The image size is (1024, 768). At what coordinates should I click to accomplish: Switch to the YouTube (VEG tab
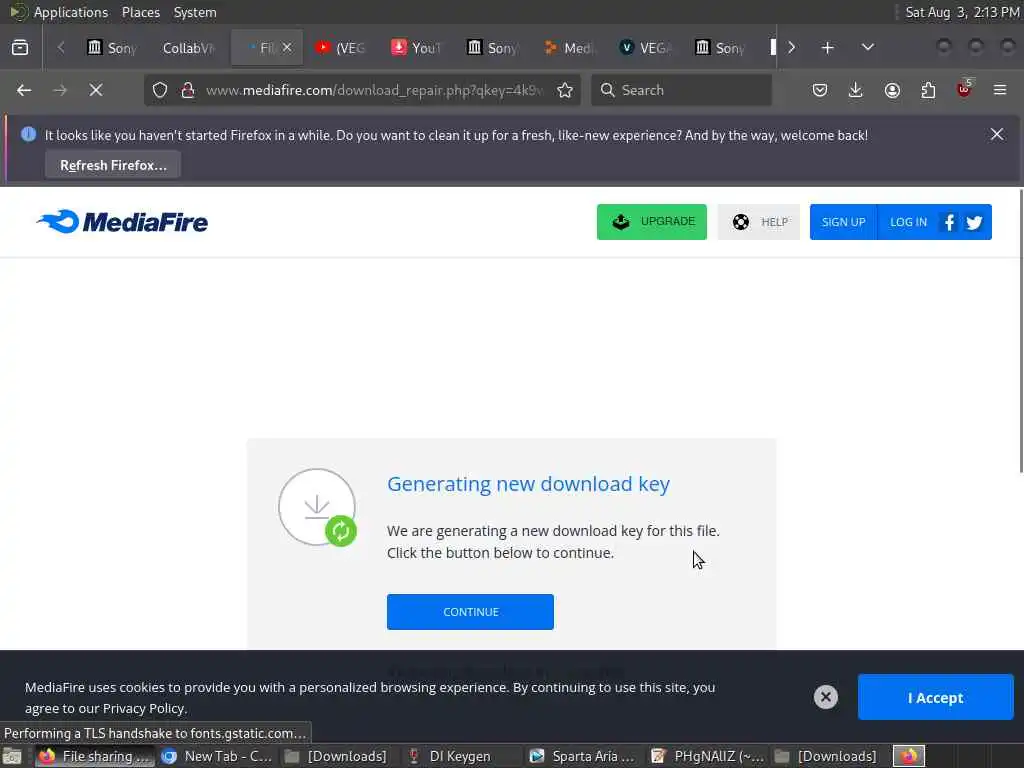click(340, 48)
